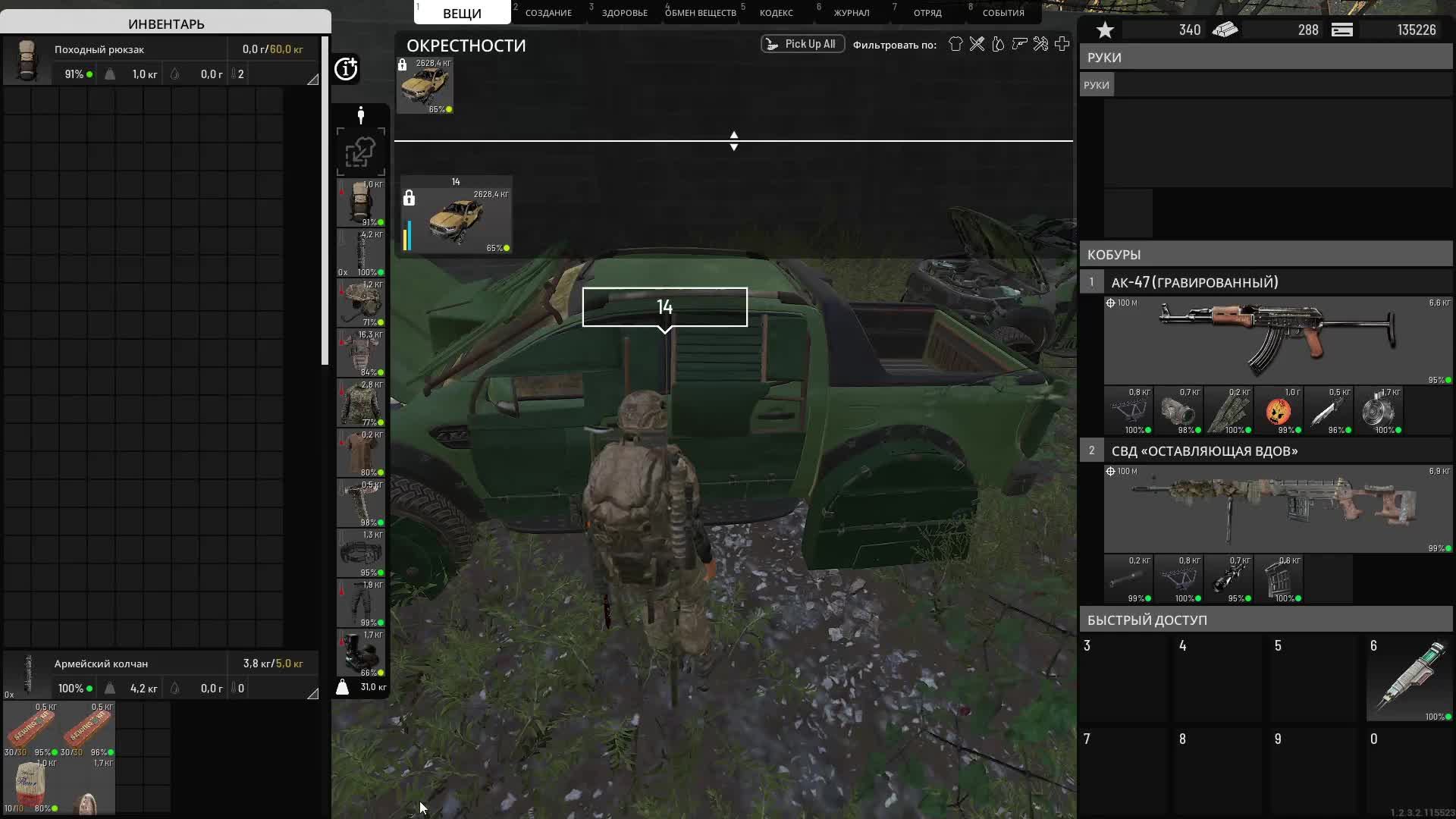This screenshot has height=819, width=1456.
Task: Open the КОДЕКС tab
Action: 776,13
